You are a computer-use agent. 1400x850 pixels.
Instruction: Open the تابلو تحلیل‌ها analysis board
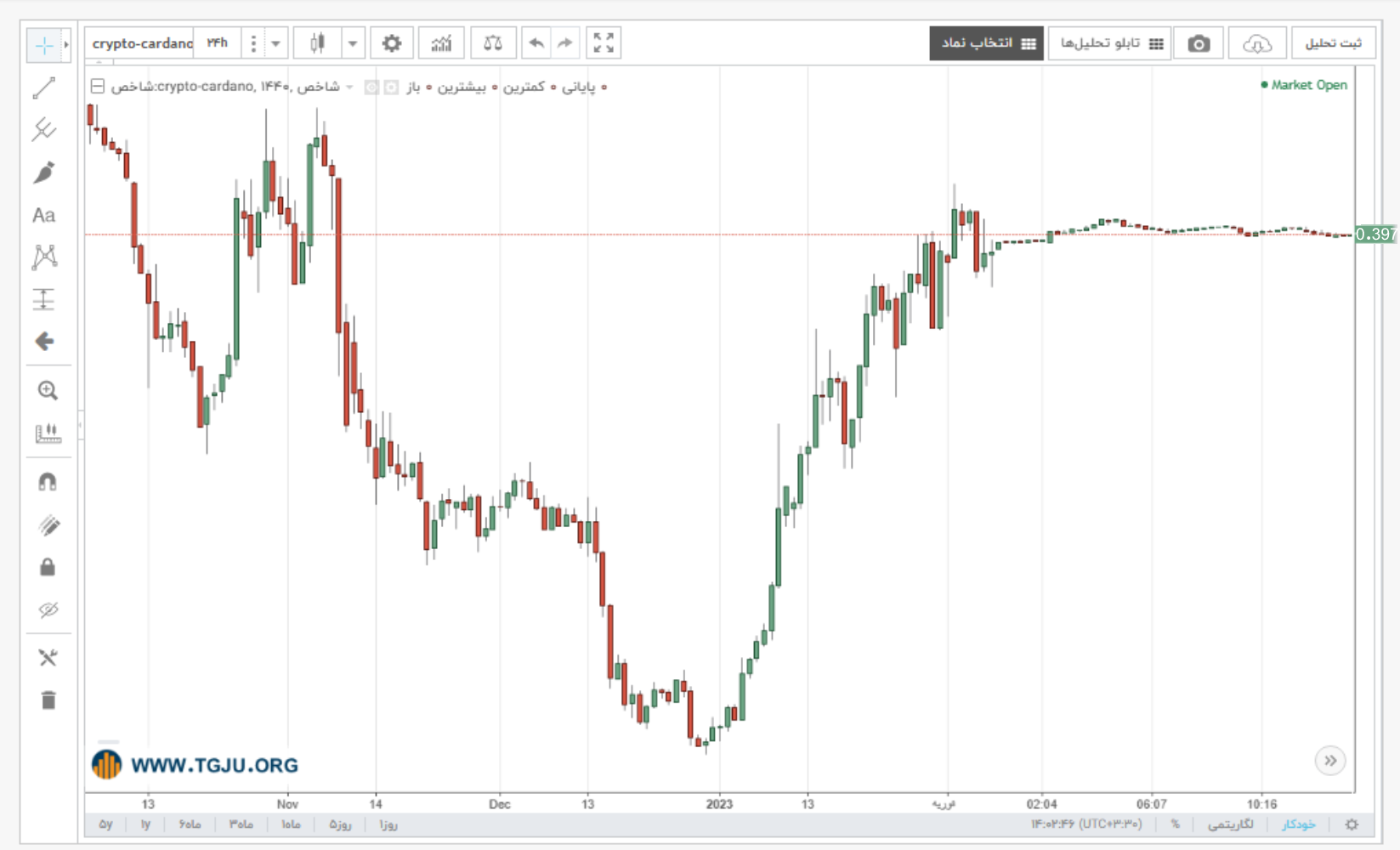pos(1110,43)
